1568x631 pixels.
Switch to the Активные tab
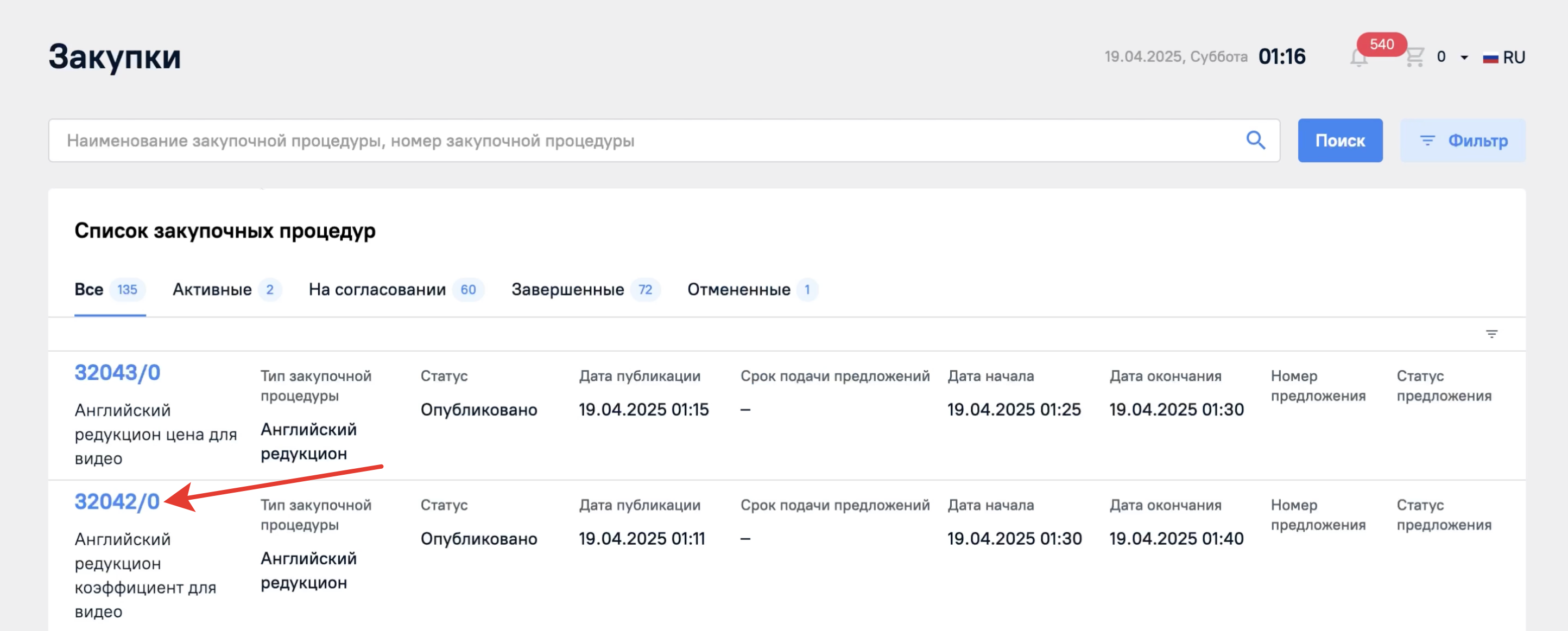226,290
